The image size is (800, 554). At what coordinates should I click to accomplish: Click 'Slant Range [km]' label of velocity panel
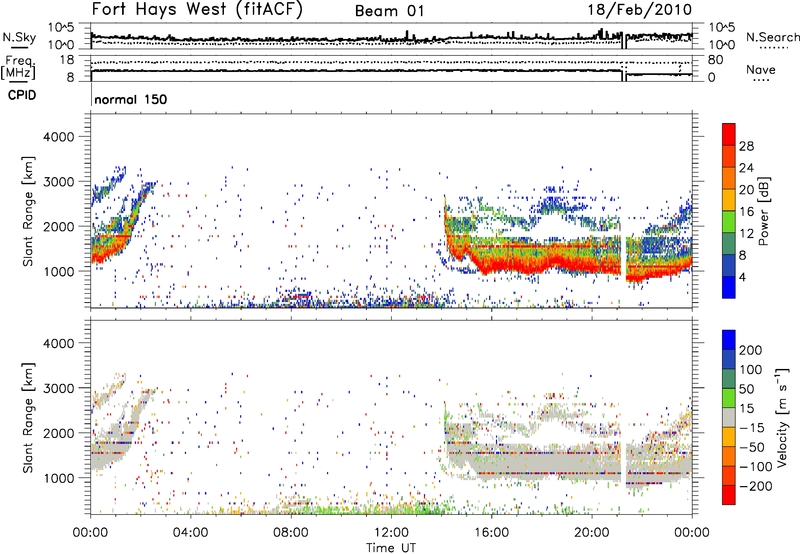29,418
